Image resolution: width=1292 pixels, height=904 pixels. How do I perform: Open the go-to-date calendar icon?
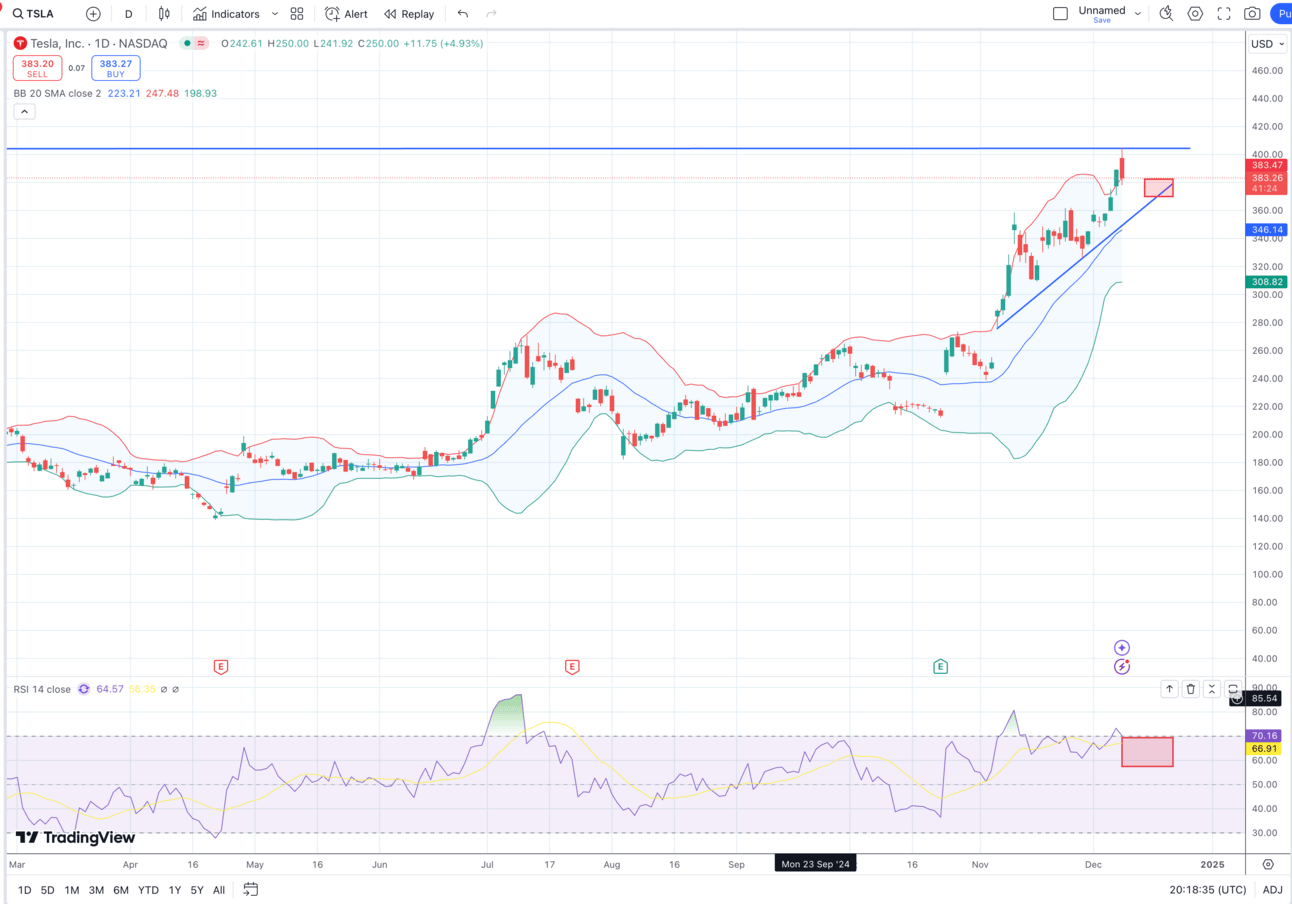pos(251,889)
